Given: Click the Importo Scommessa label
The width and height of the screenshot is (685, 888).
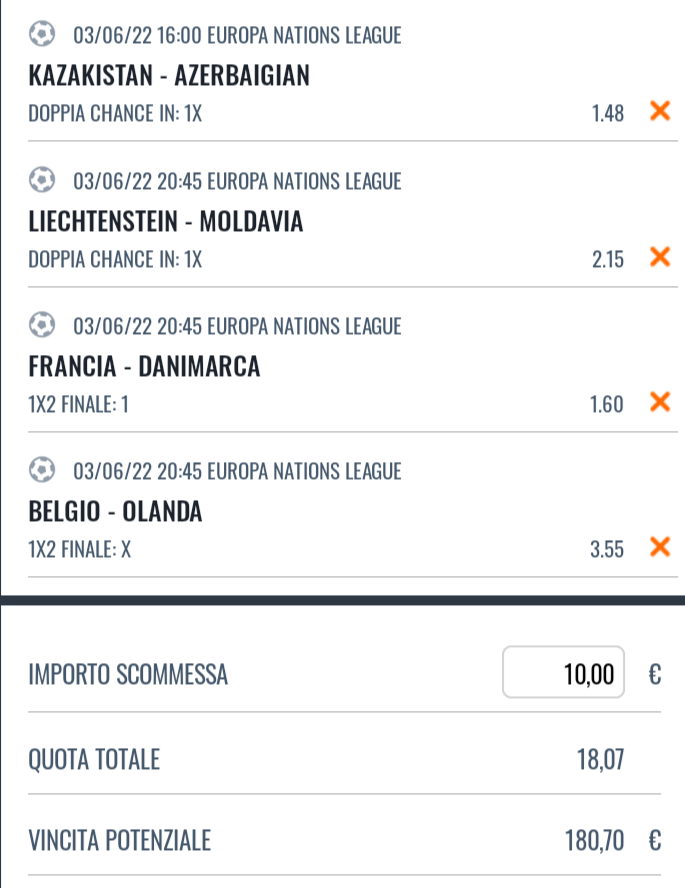Looking at the screenshot, I should pos(128,675).
